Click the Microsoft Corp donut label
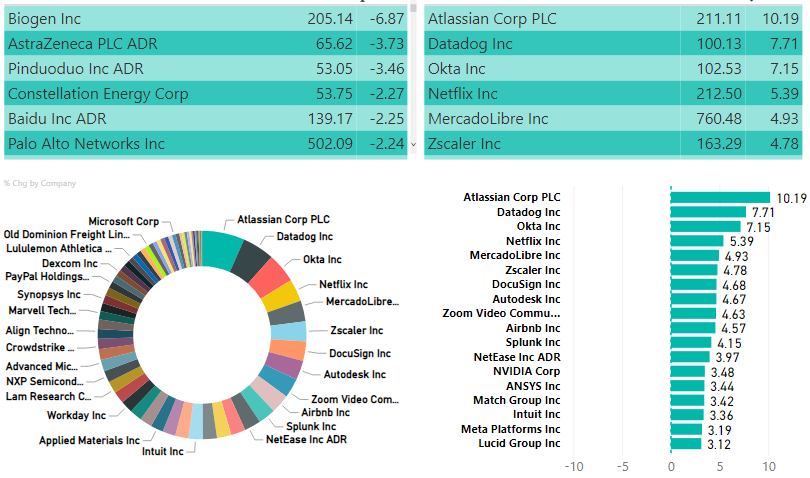The height and width of the screenshot is (478, 810). 123,221
